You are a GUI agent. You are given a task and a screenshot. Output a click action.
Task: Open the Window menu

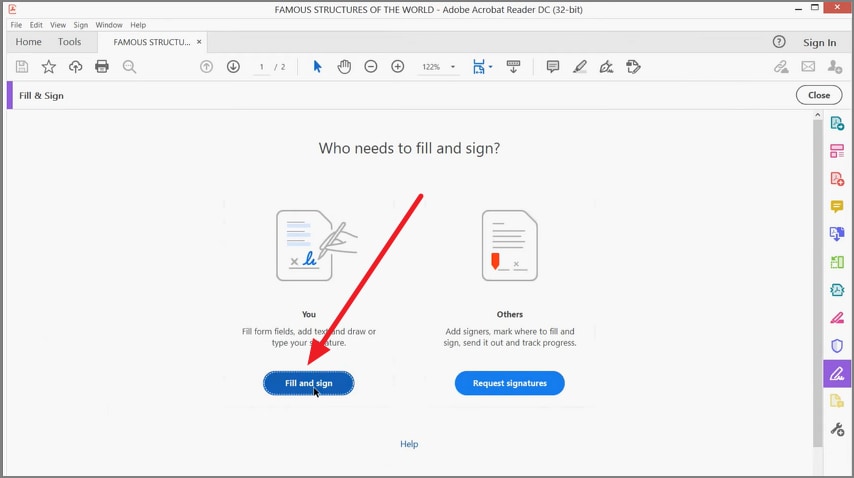pos(109,24)
